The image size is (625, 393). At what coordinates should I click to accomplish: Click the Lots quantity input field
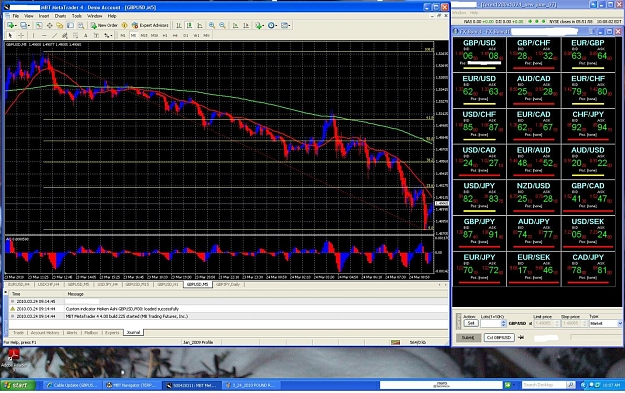pos(490,323)
